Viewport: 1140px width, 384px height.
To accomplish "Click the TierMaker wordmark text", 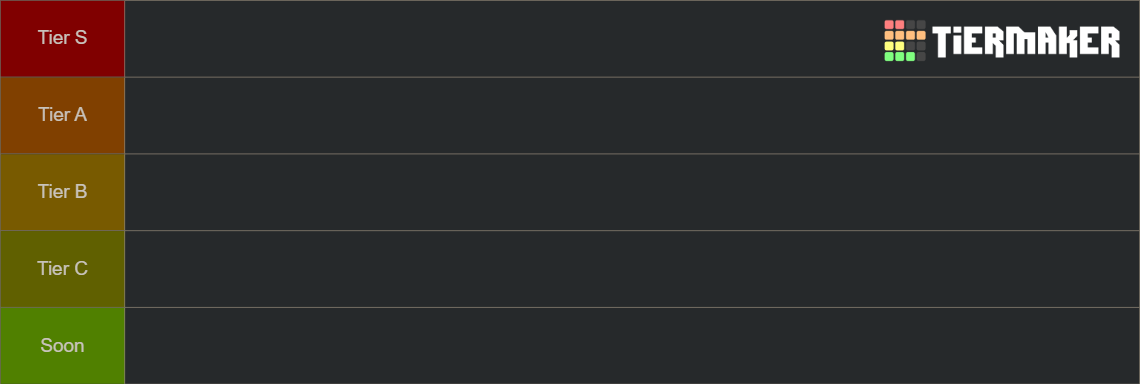I will 1026,41.
